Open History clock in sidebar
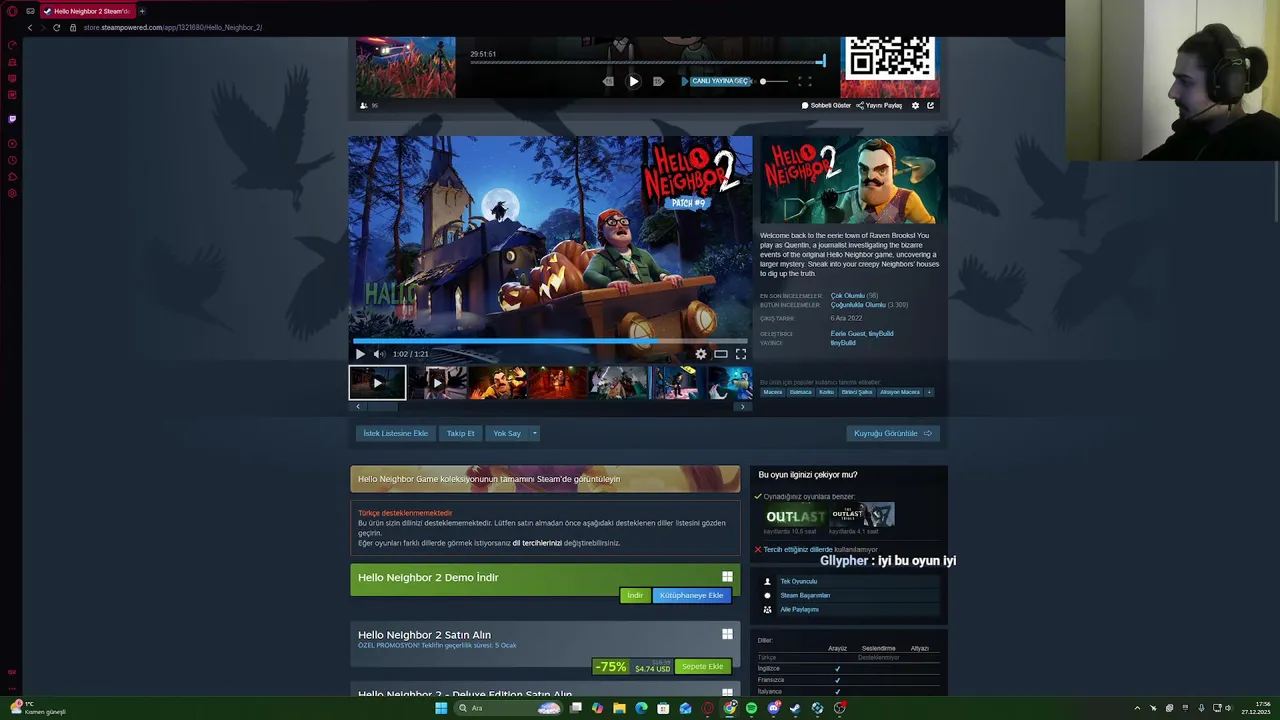Screen dimensions: 1280x720 pyautogui.click(x=12, y=160)
